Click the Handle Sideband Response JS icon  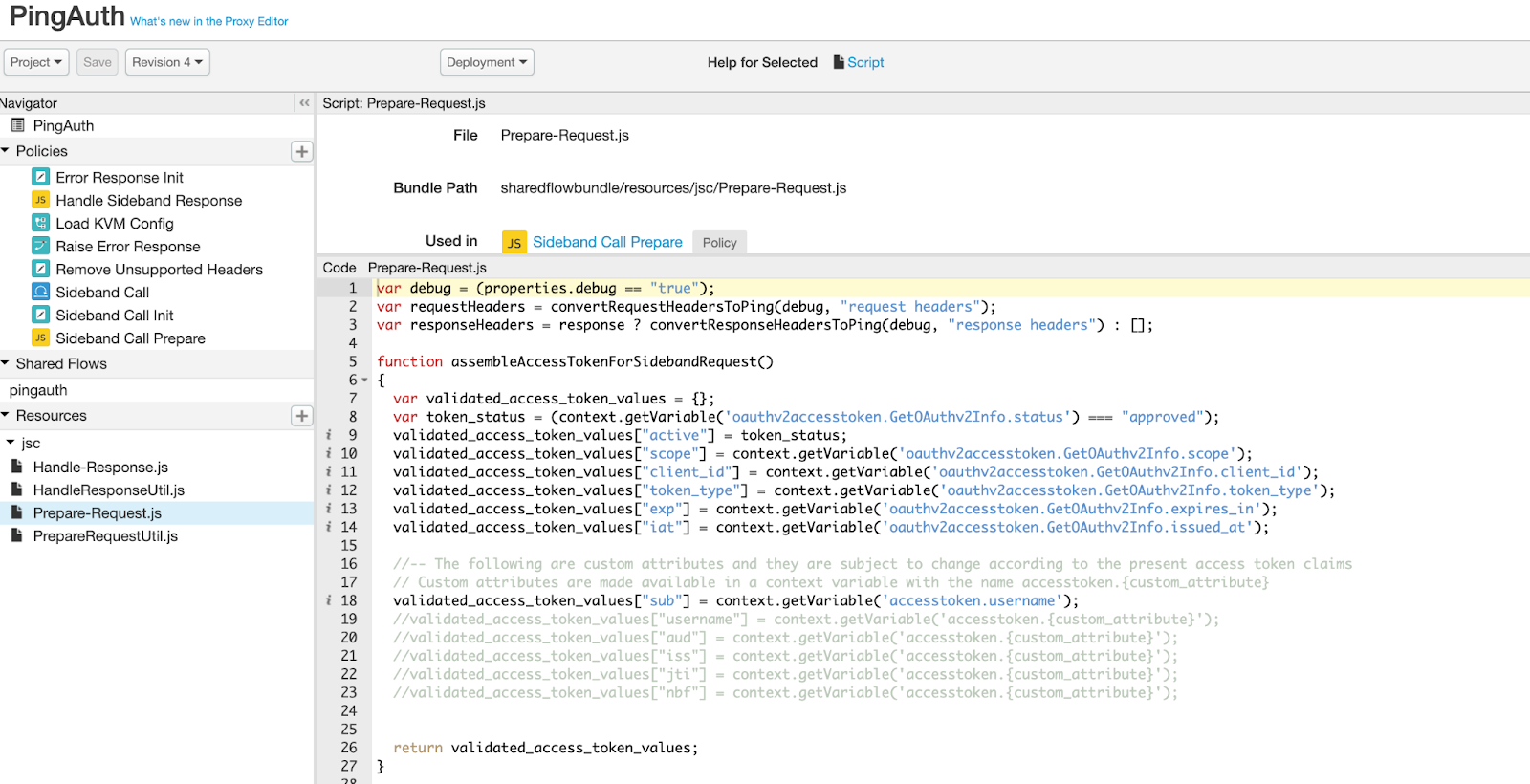click(40, 200)
